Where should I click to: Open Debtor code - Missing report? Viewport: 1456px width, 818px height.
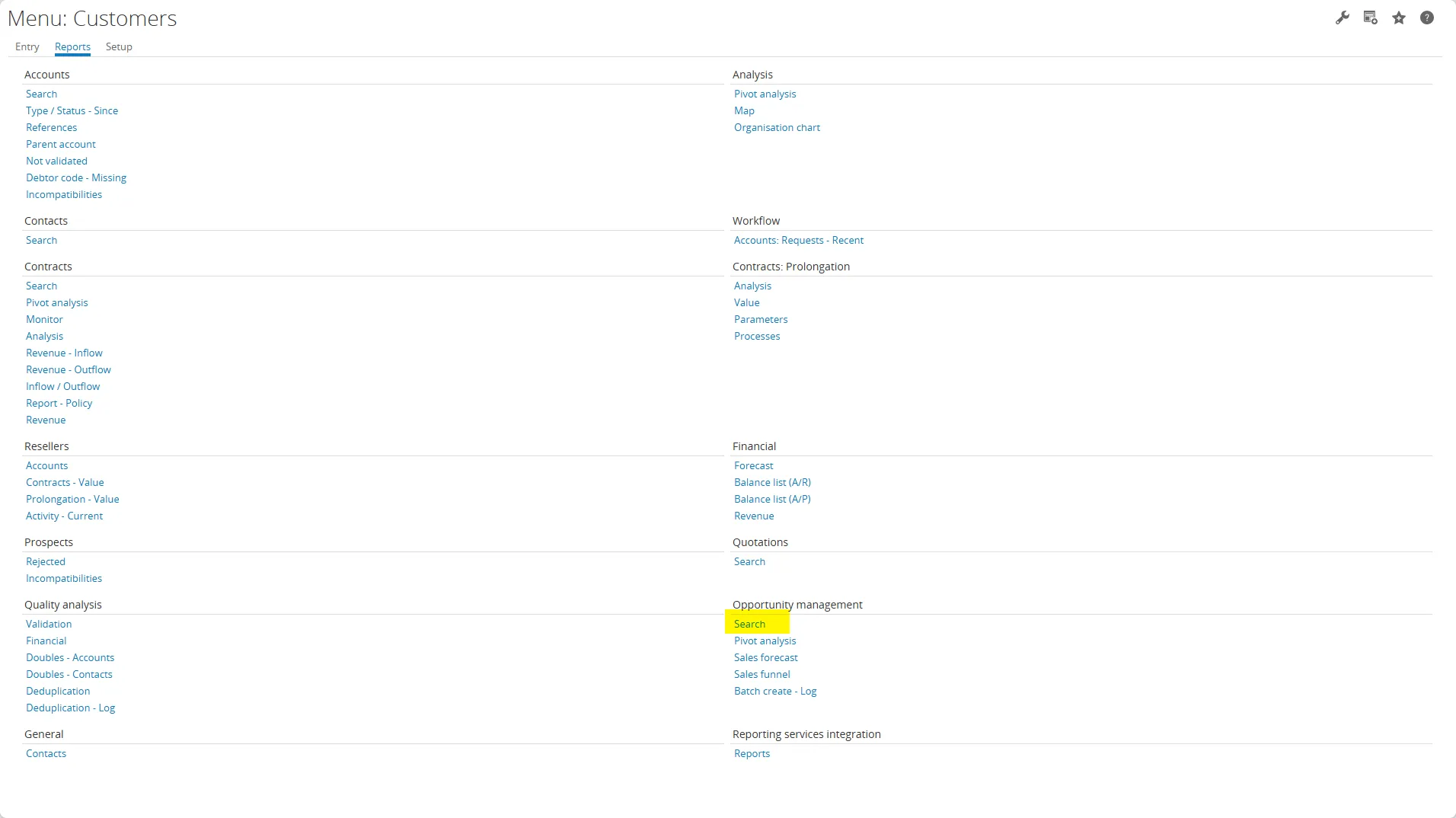click(76, 177)
